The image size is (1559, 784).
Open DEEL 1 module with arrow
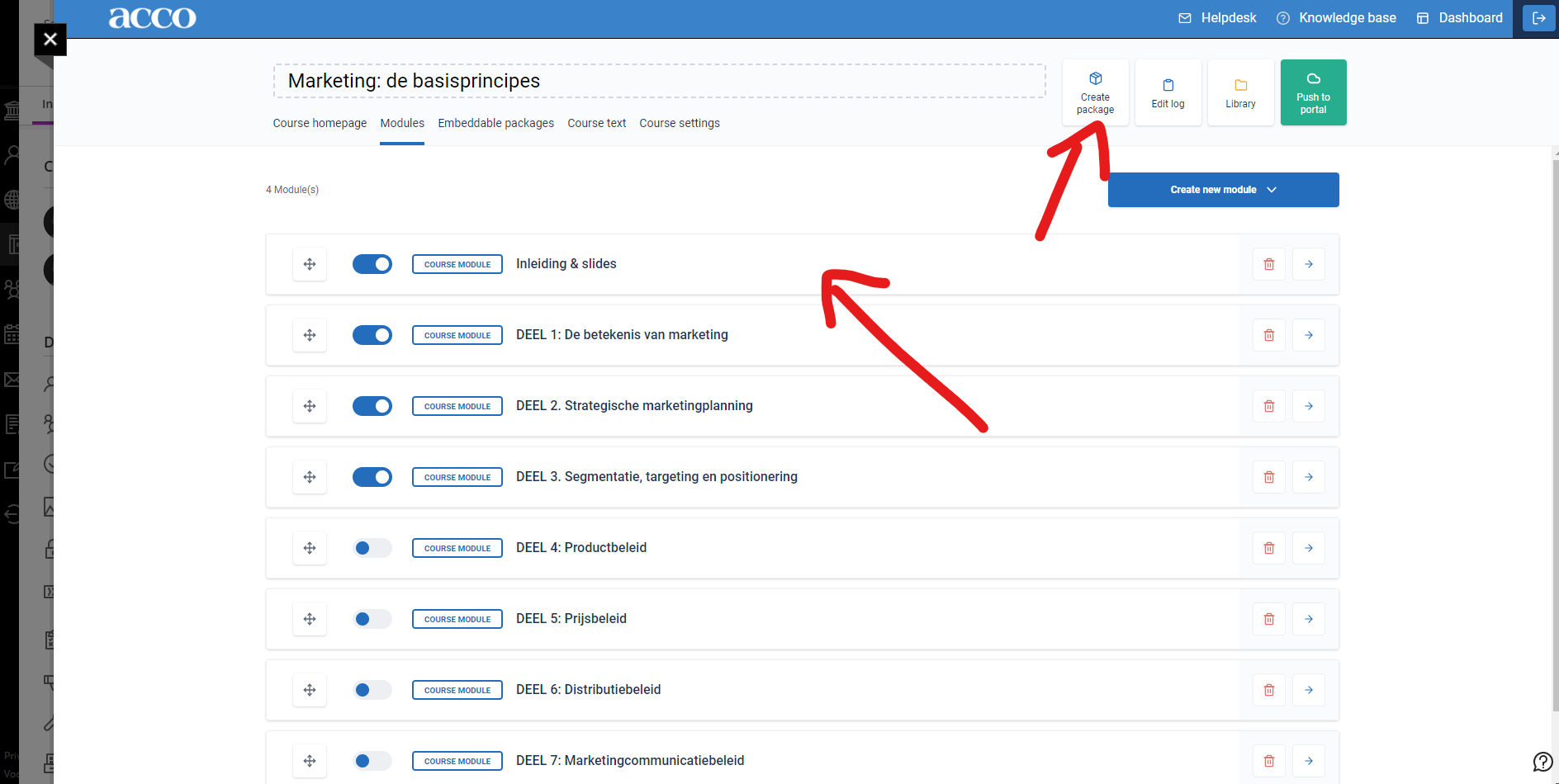point(1309,335)
